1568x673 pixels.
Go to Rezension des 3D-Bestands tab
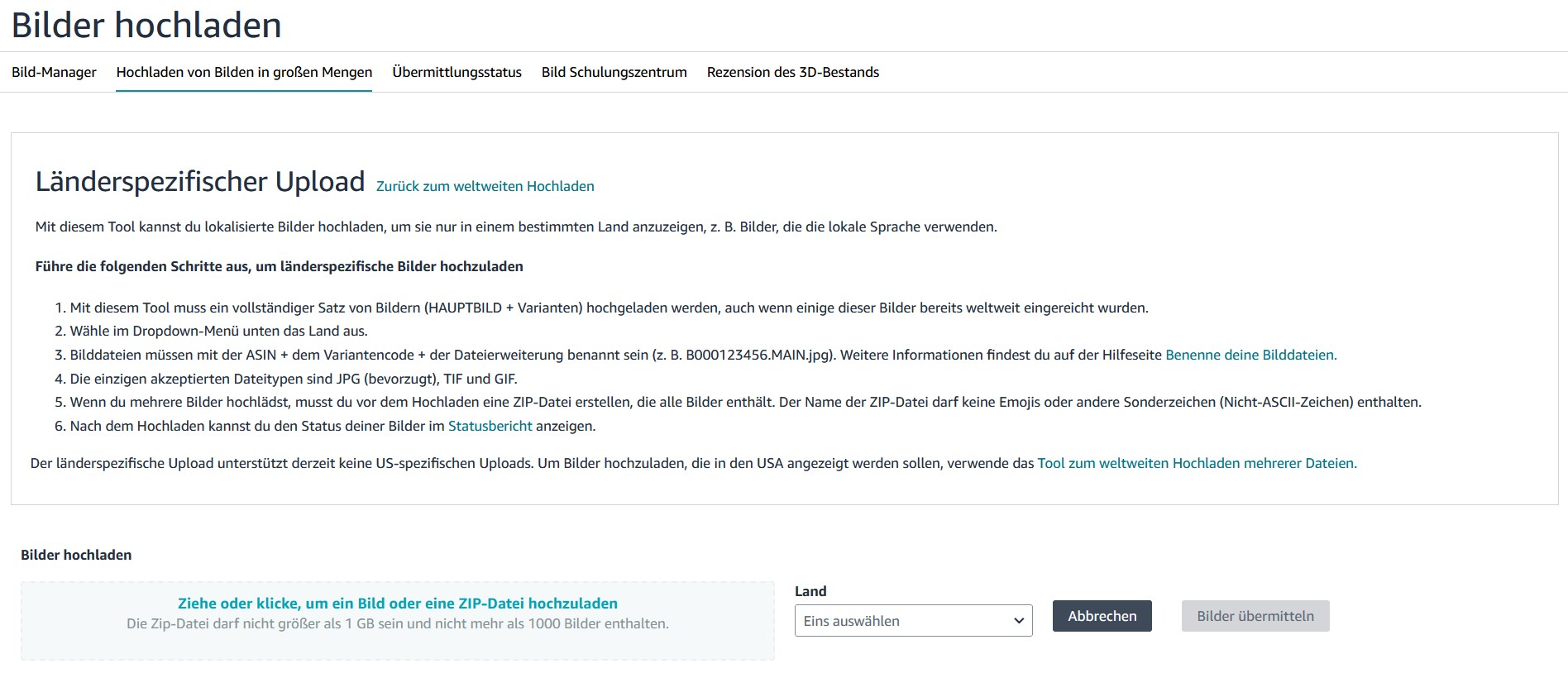[792, 72]
